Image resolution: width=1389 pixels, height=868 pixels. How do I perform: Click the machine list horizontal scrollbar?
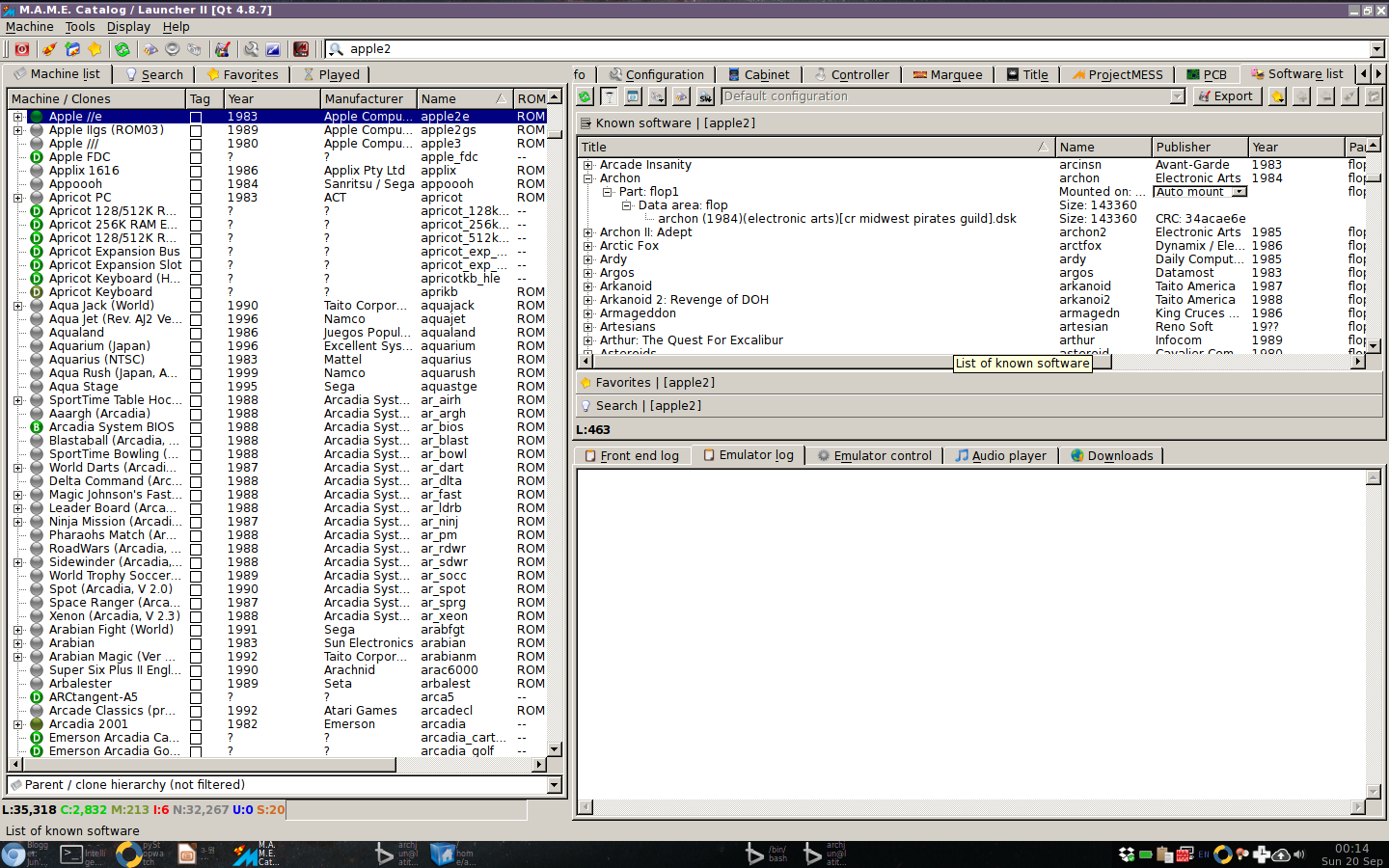278,764
